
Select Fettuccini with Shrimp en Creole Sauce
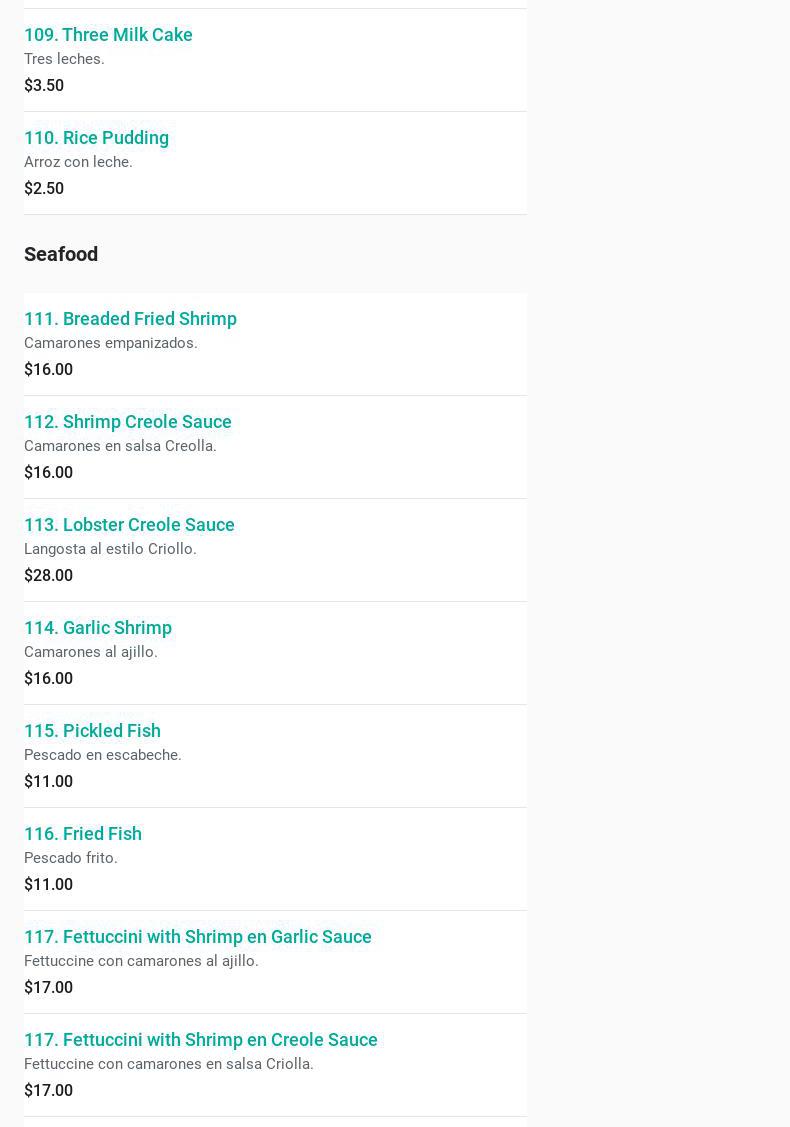[201, 1040]
